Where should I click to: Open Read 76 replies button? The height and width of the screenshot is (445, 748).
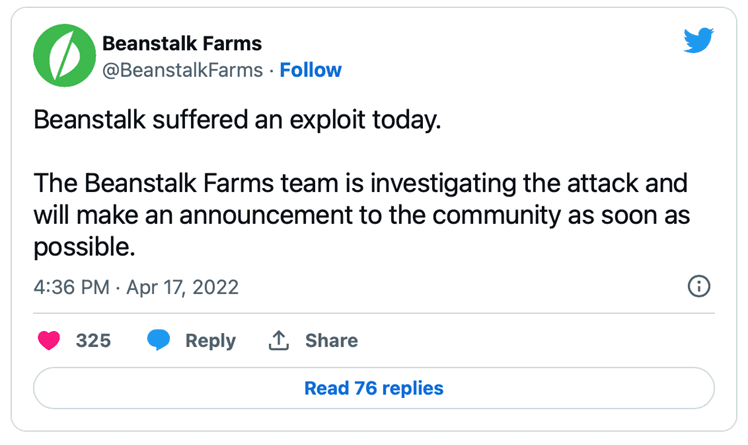click(x=374, y=388)
